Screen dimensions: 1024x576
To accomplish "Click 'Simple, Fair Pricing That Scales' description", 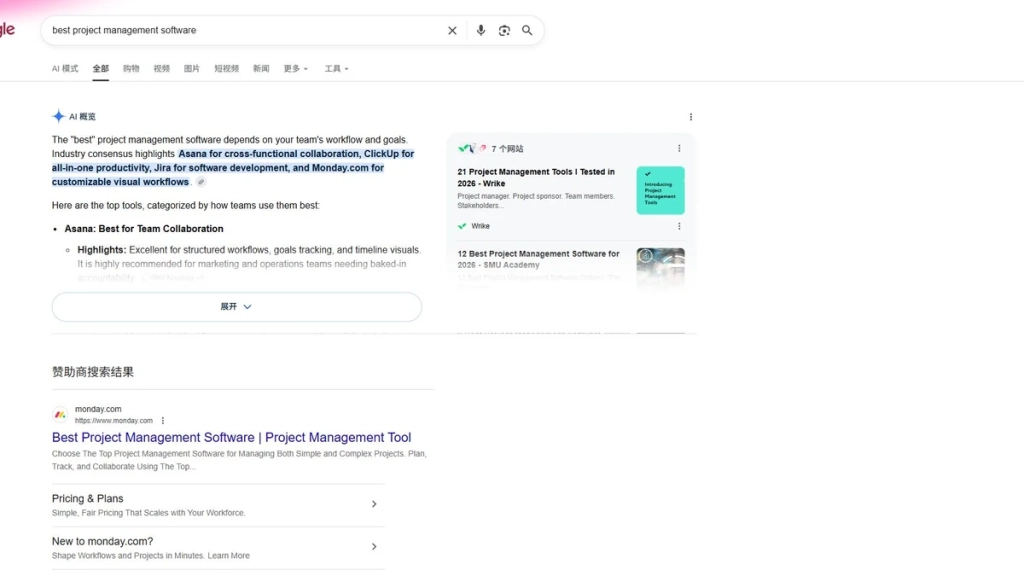I will point(148,513).
